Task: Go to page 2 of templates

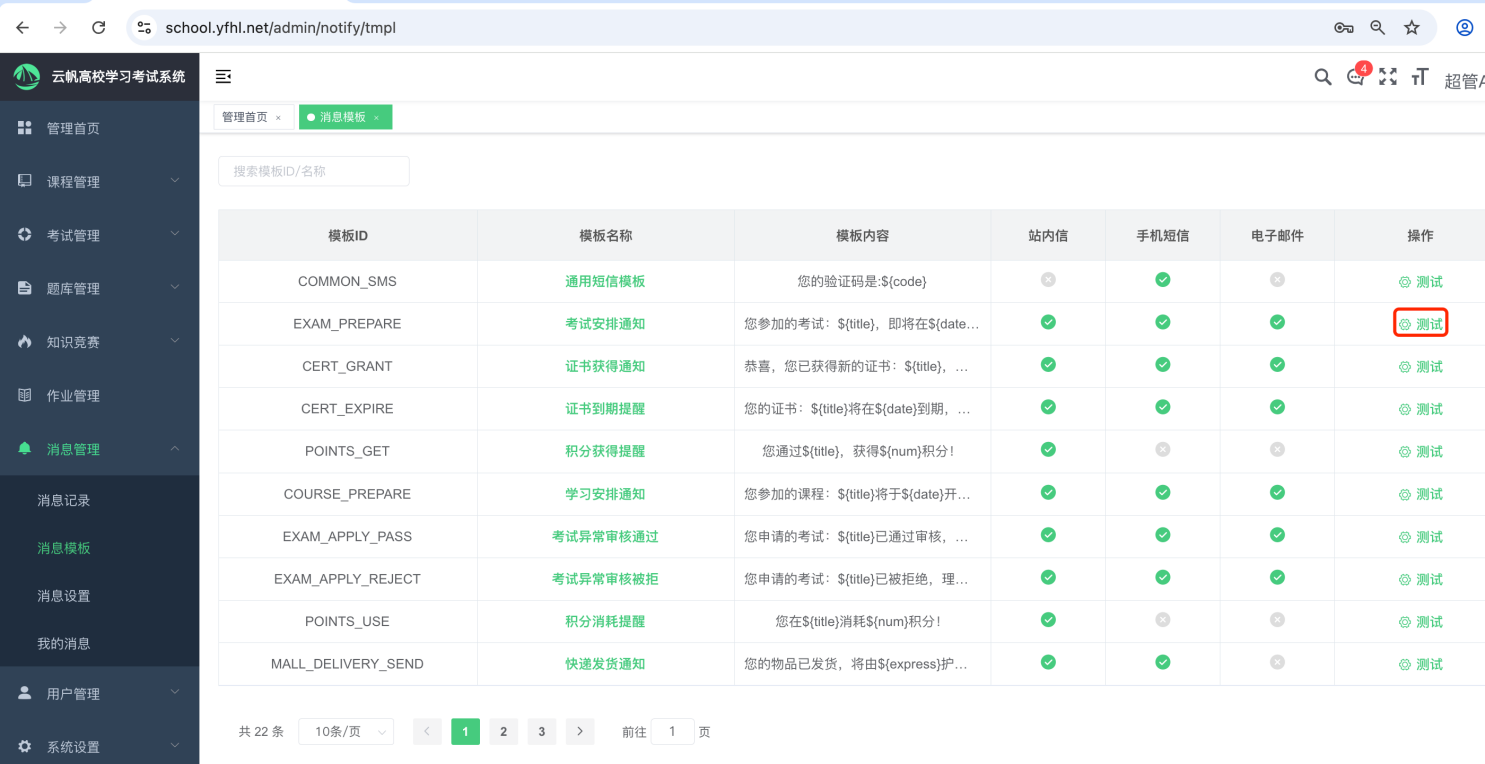Action: click(x=503, y=732)
